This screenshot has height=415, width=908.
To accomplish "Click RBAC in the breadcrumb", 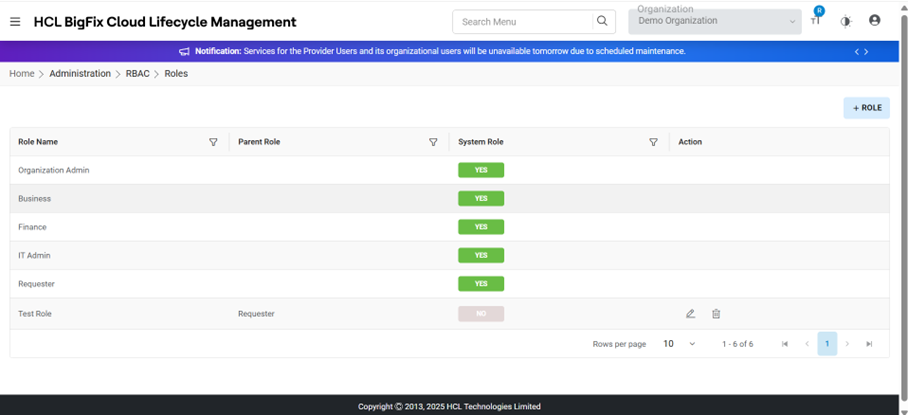I will [x=138, y=74].
